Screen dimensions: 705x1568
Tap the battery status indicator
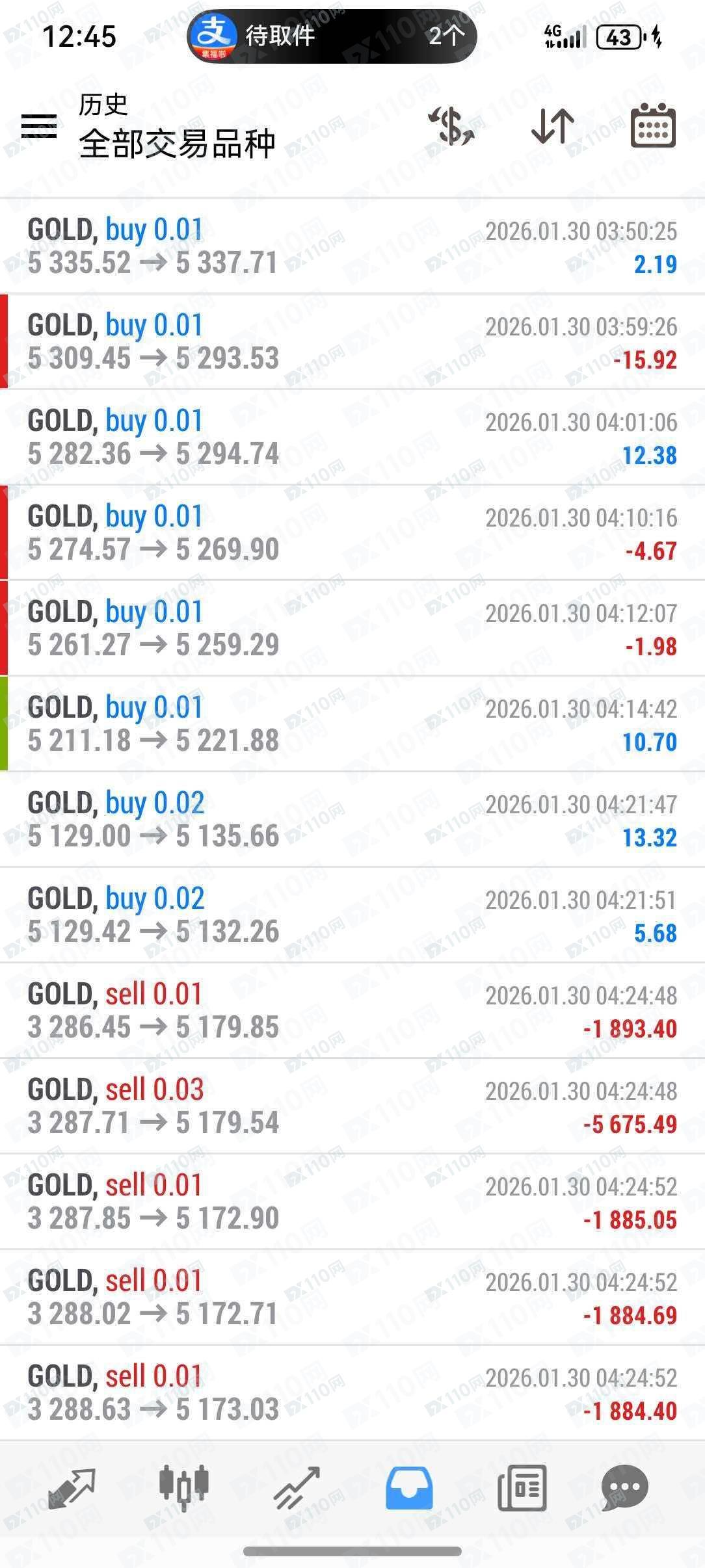click(x=619, y=37)
